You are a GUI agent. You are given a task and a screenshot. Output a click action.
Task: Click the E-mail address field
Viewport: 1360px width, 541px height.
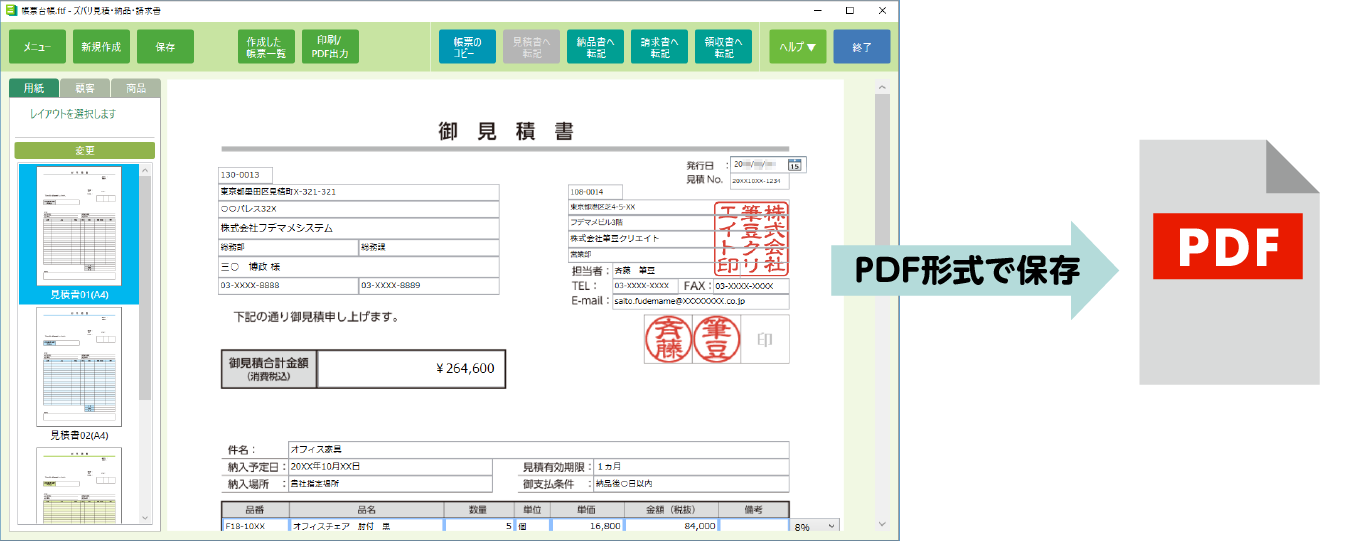click(700, 301)
